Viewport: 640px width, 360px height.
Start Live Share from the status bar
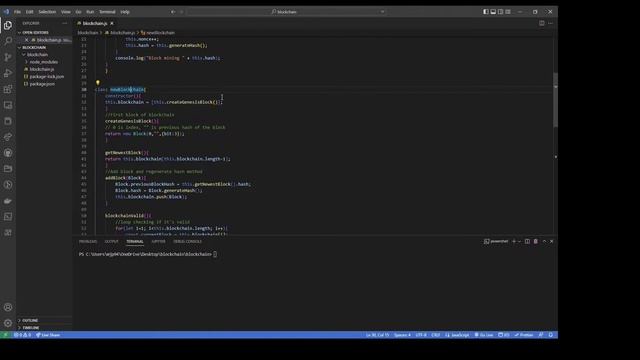48,335
